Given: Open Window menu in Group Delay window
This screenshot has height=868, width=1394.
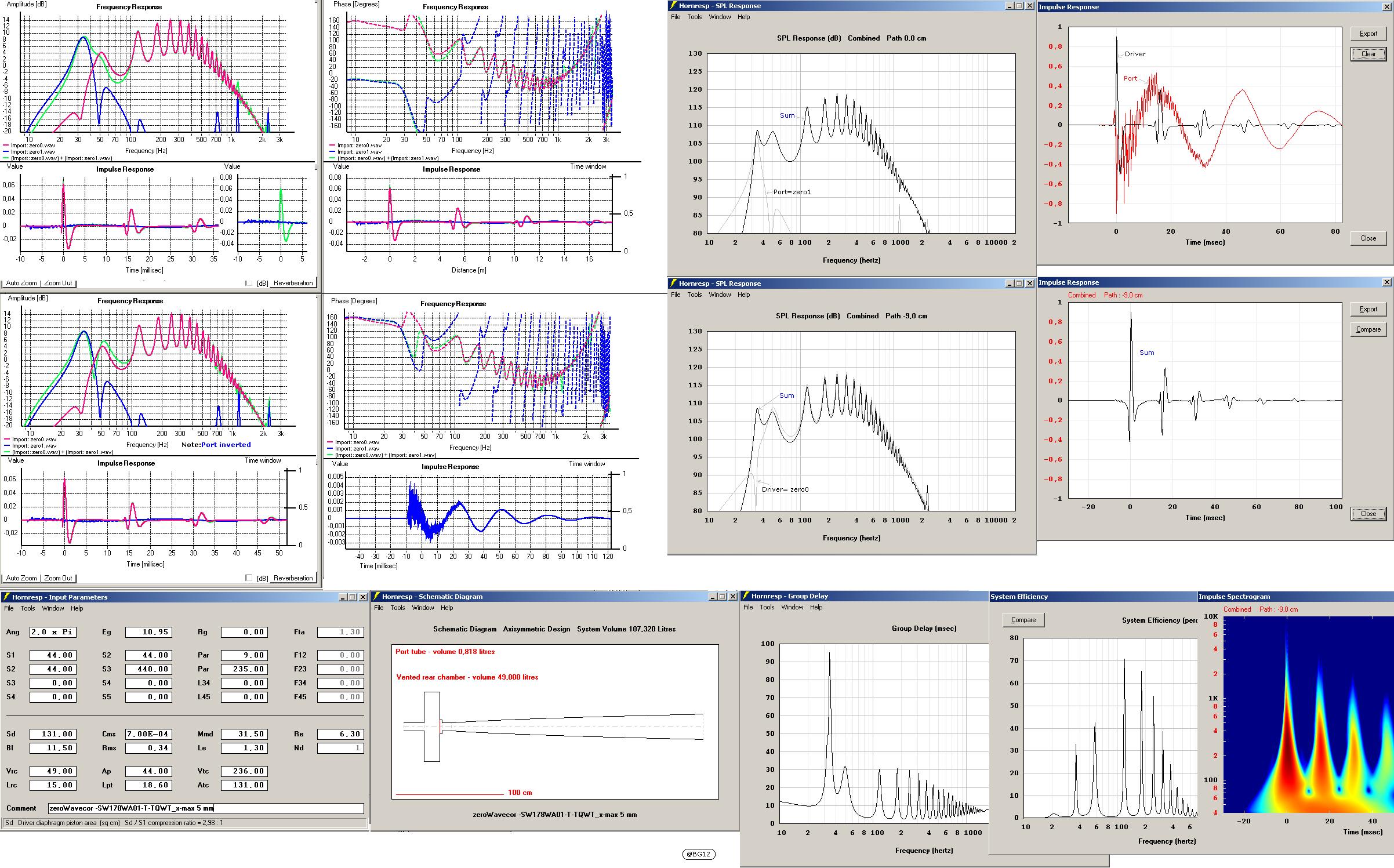Looking at the screenshot, I should pos(792,607).
